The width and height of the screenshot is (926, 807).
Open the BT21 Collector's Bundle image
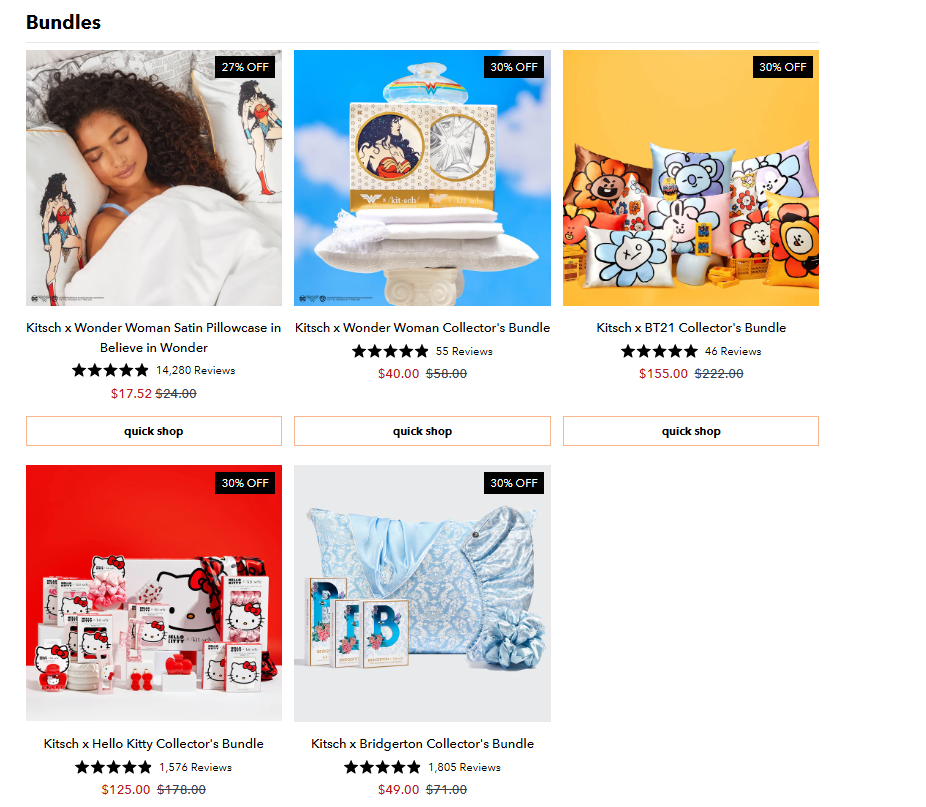(691, 178)
